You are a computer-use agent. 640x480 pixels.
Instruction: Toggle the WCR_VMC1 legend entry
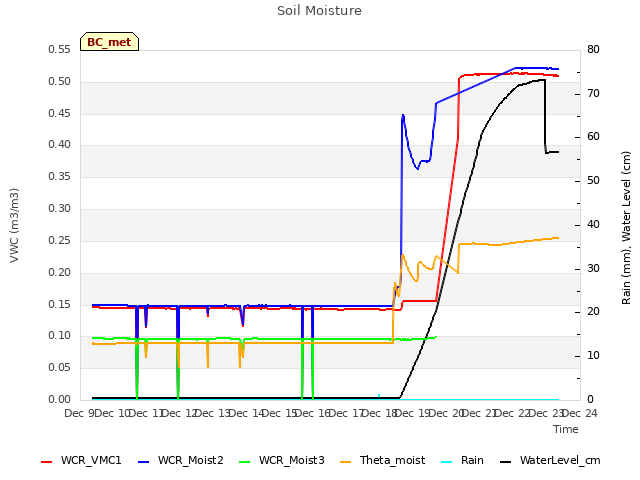click(81, 460)
